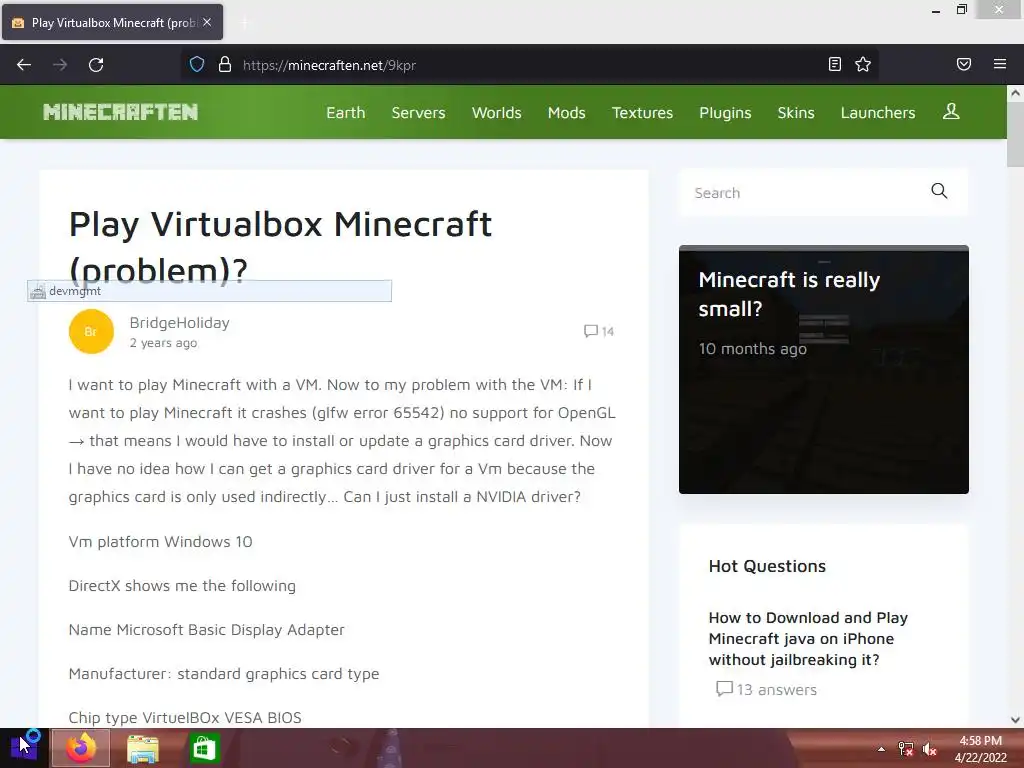Open the Worlds menu item
The width and height of the screenshot is (1024, 768).
(496, 112)
